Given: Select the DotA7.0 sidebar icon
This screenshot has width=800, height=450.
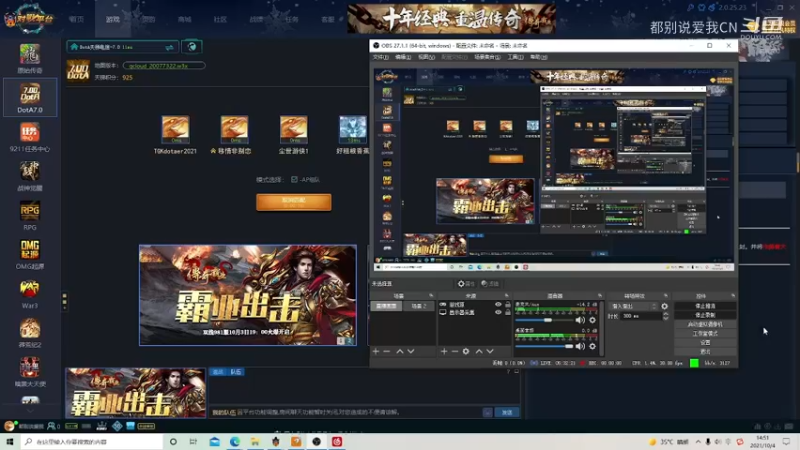Looking at the screenshot, I should click(30, 97).
